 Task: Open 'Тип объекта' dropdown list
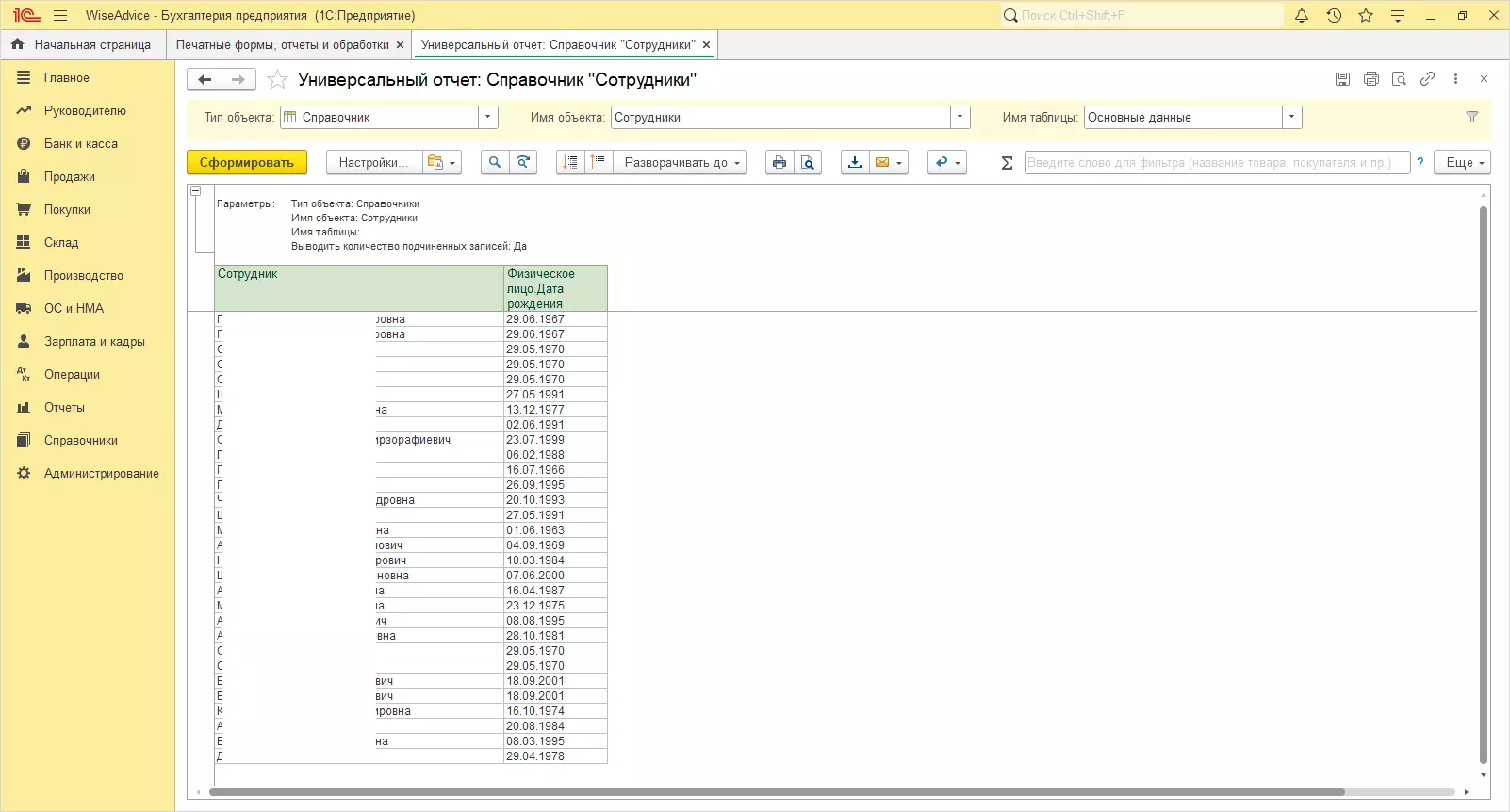pyautogui.click(x=487, y=118)
